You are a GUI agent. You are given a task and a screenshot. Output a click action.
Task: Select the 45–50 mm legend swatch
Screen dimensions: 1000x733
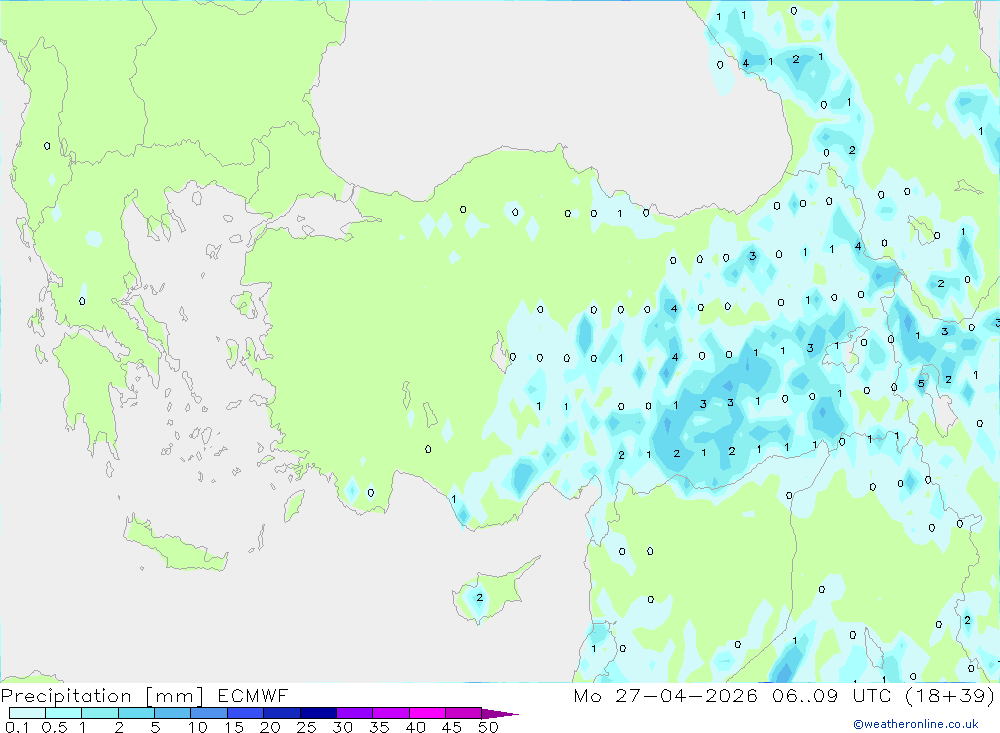[464, 713]
